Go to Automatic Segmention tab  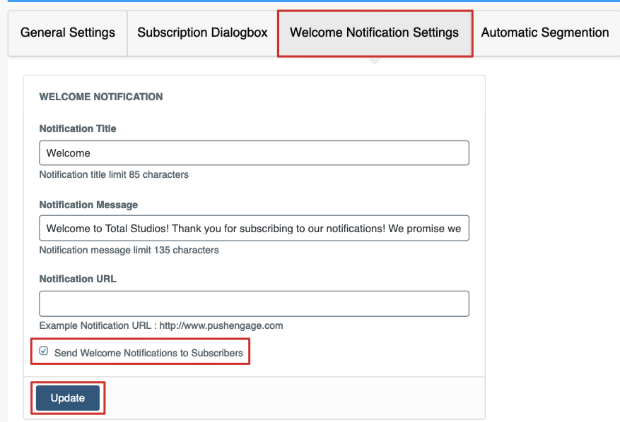pos(545,33)
